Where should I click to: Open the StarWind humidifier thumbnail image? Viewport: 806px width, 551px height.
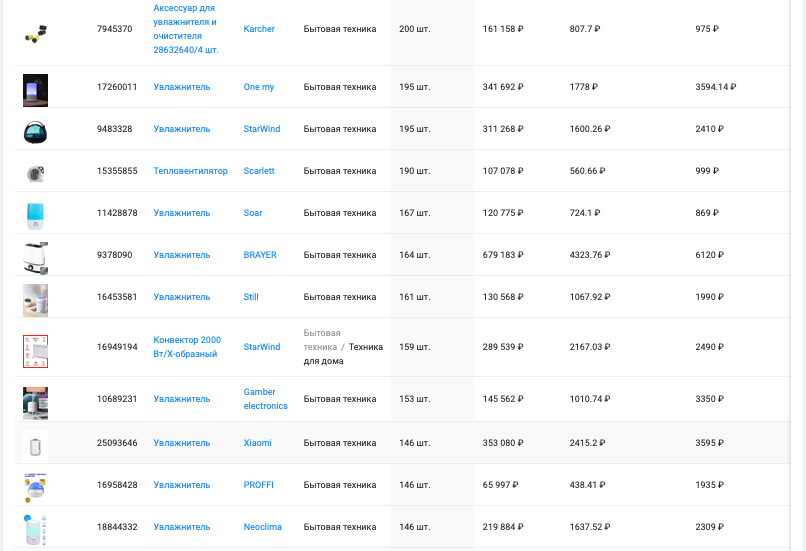coord(35,133)
